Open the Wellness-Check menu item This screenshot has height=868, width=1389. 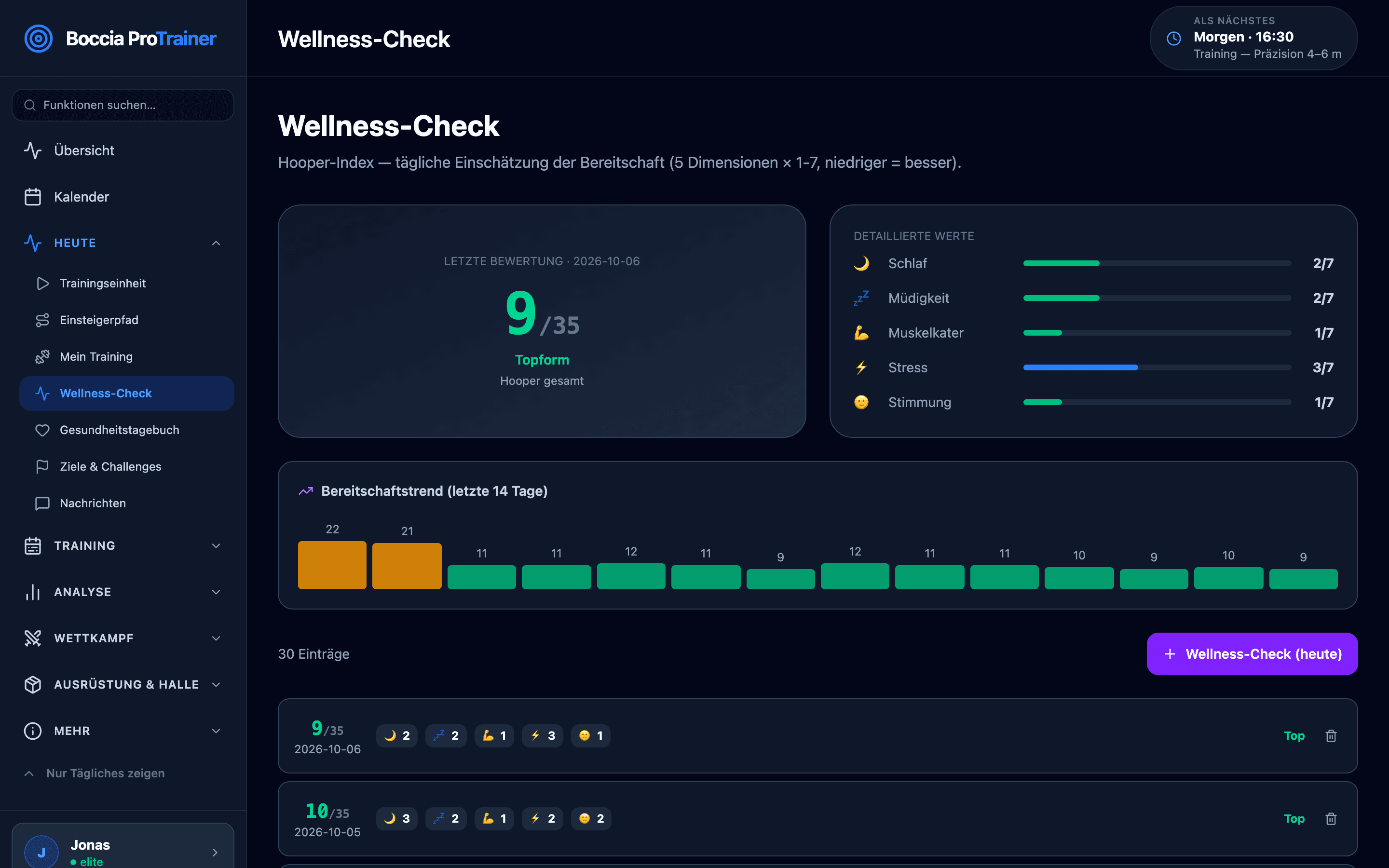coord(126,393)
